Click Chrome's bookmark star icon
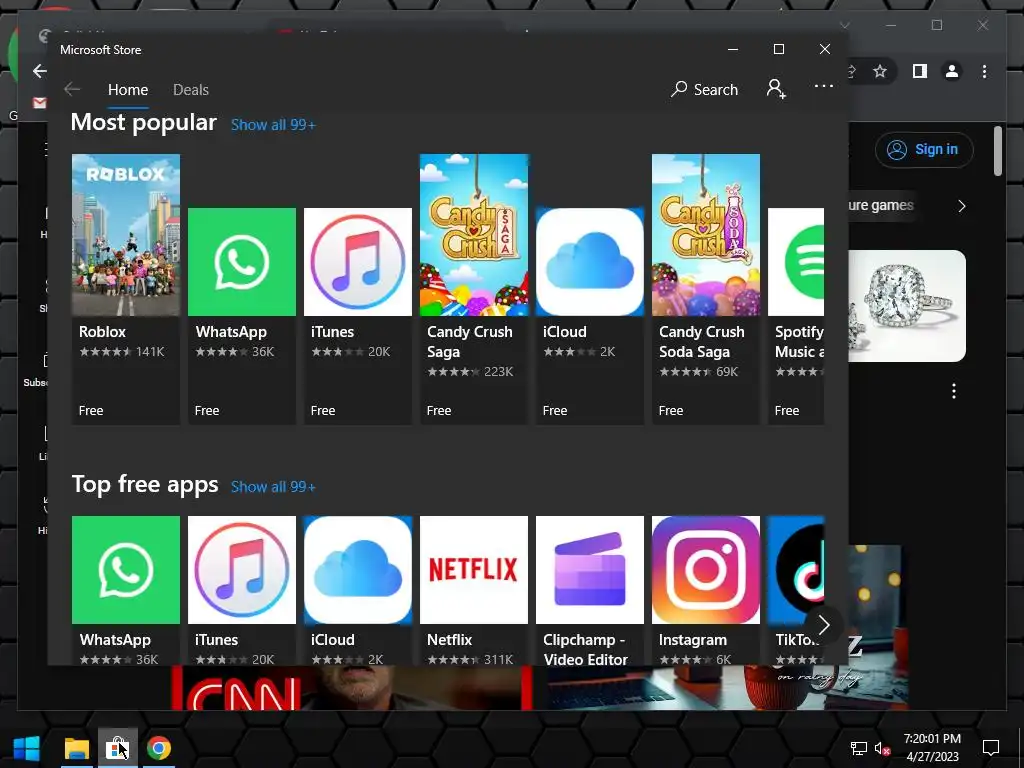 880,71
